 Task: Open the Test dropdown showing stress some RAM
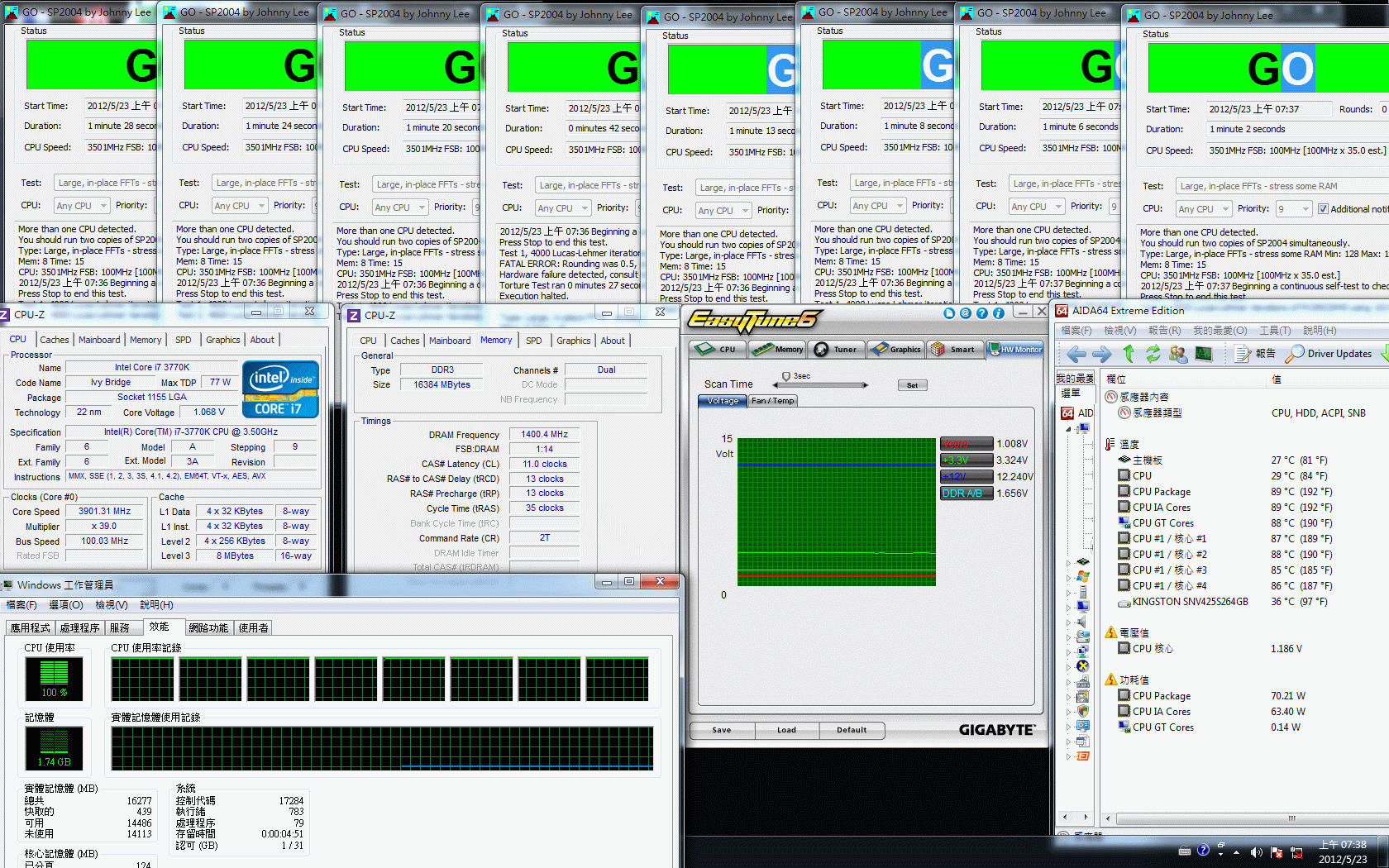tap(1282, 186)
